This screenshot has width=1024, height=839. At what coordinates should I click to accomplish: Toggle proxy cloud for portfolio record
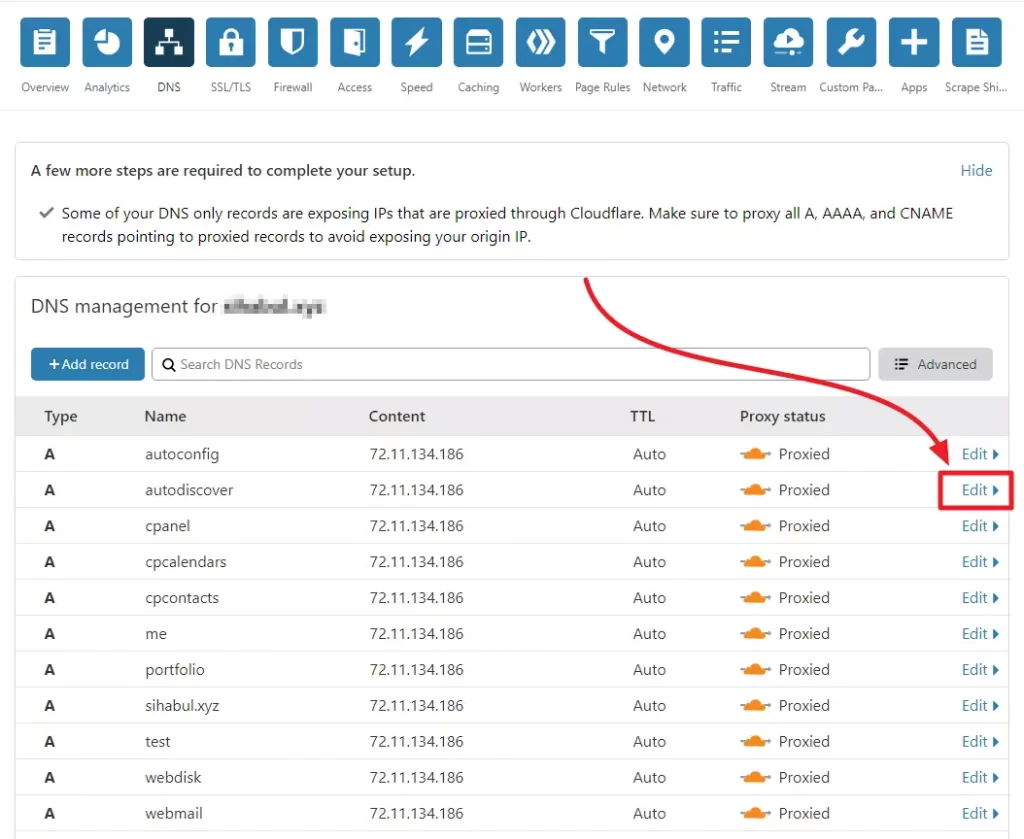756,669
